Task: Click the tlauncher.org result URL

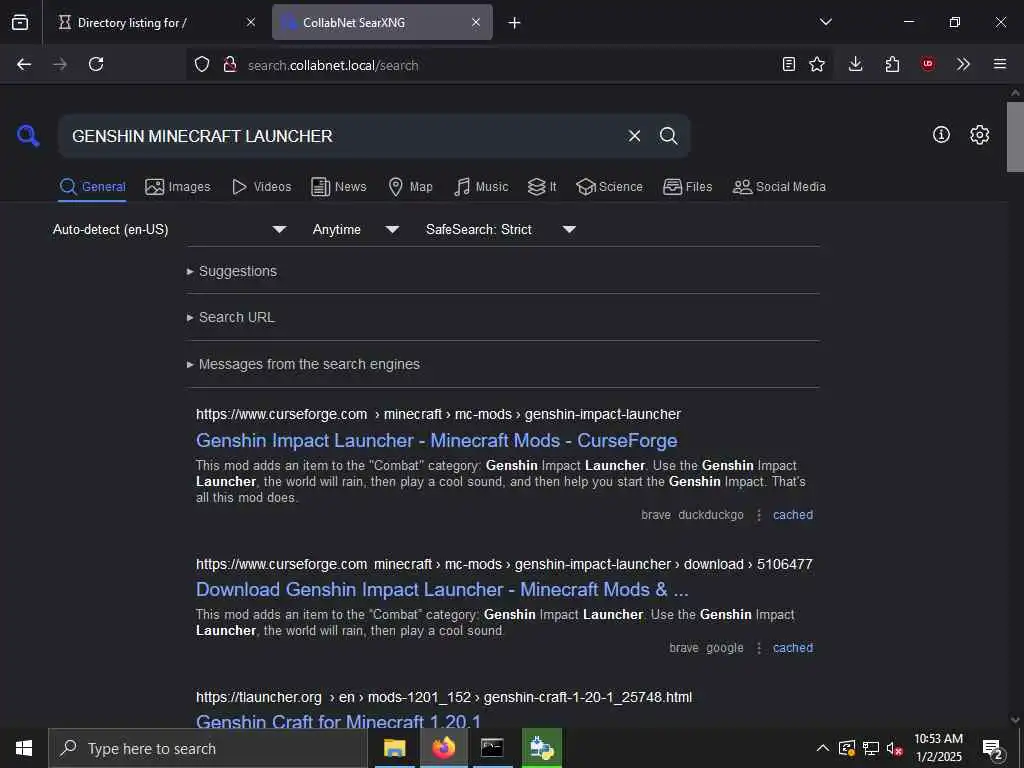Action: click(x=444, y=697)
